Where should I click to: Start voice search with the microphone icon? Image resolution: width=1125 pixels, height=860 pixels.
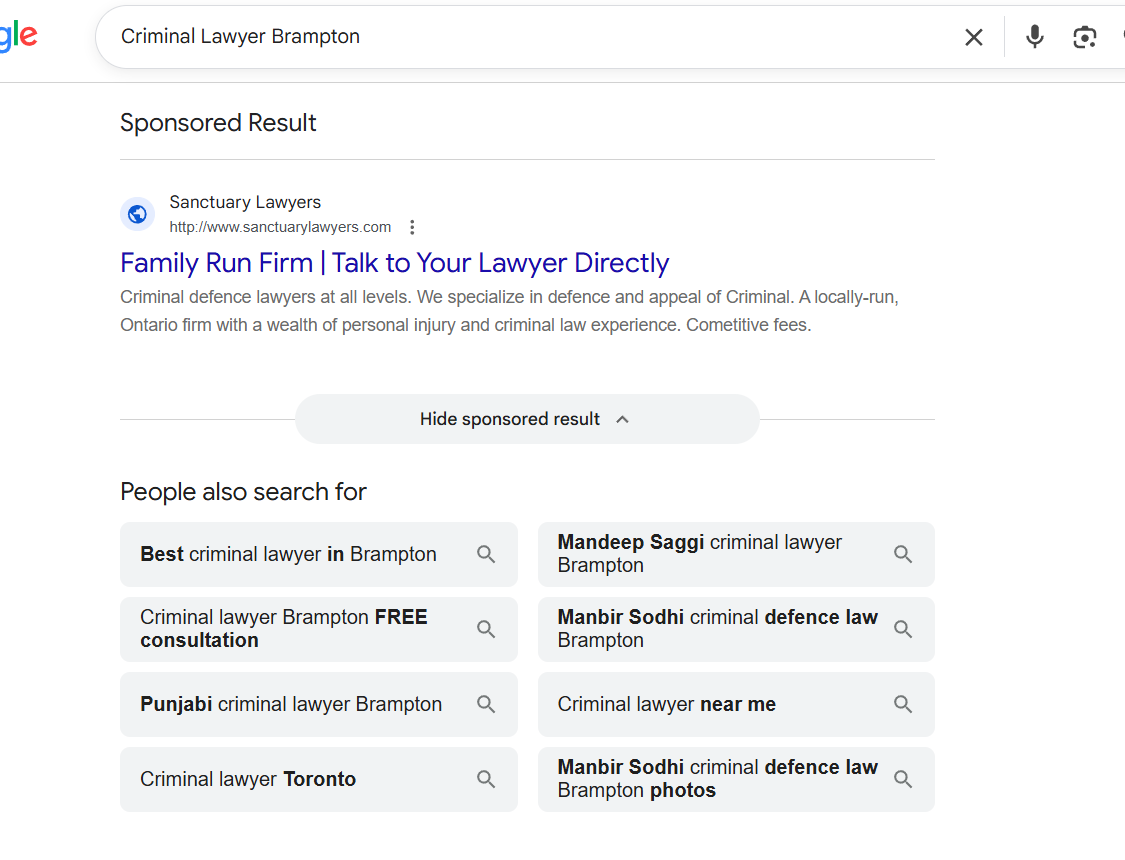(1035, 37)
